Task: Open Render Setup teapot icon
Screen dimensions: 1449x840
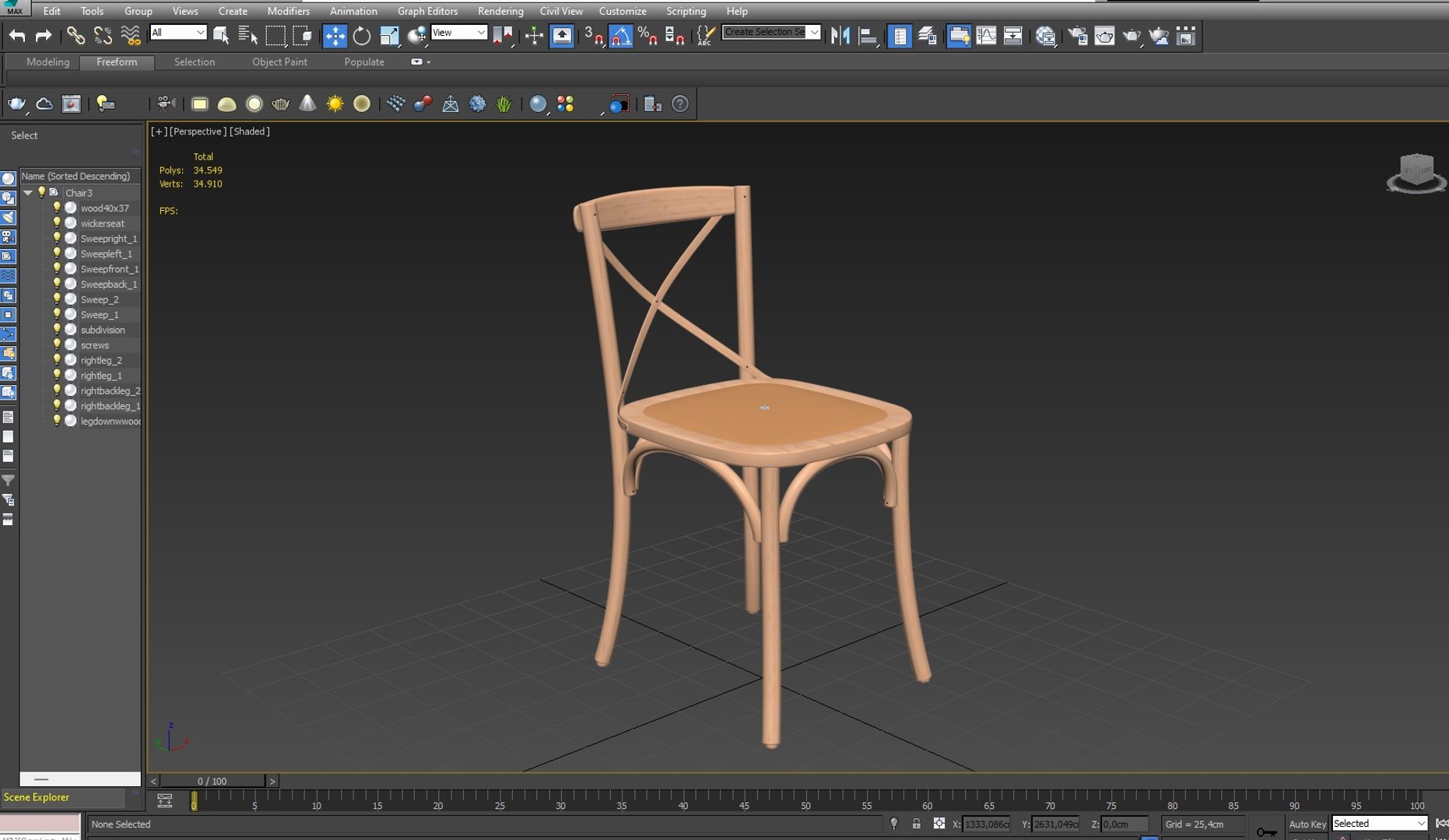Action: [1078, 36]
